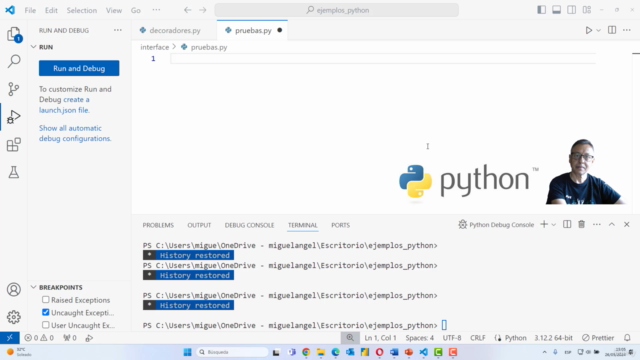Image resolution: width=640 pixels, height=360 pixels.
Task: Open the new terminal launch profile dropdown
Action: click(x=553, y=224)
